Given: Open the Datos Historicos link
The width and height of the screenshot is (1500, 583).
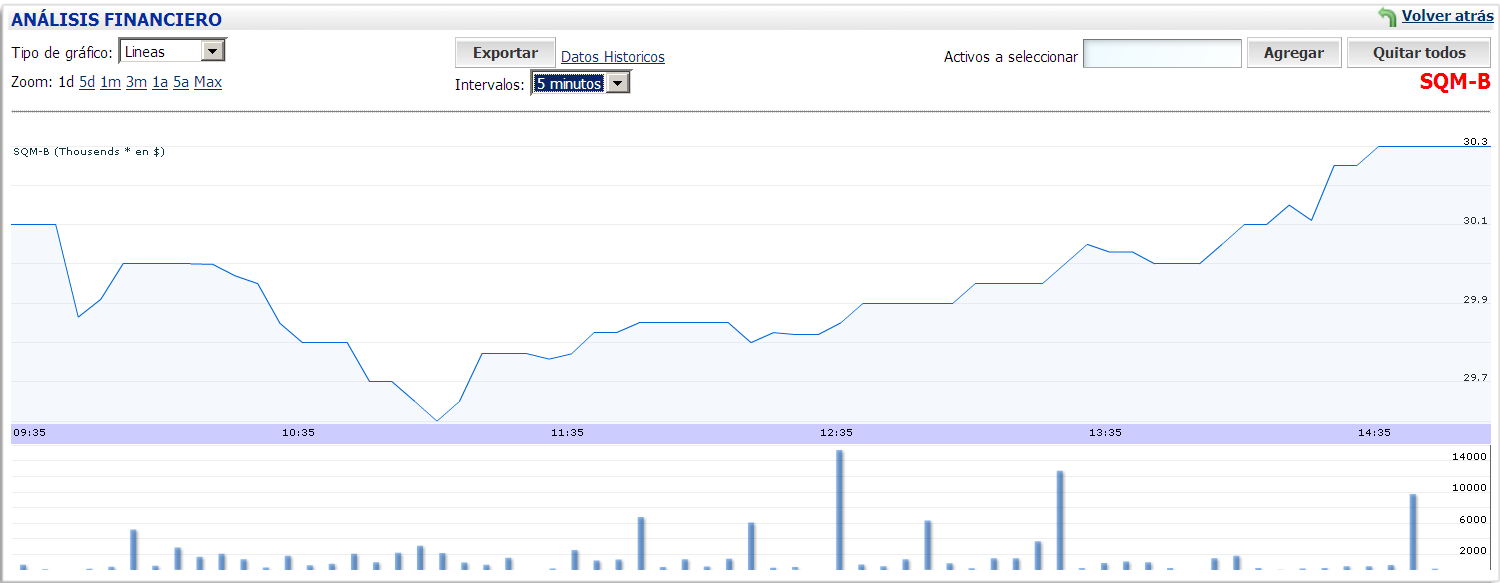Looking at the screenshot, I should (x=612, y=57).
